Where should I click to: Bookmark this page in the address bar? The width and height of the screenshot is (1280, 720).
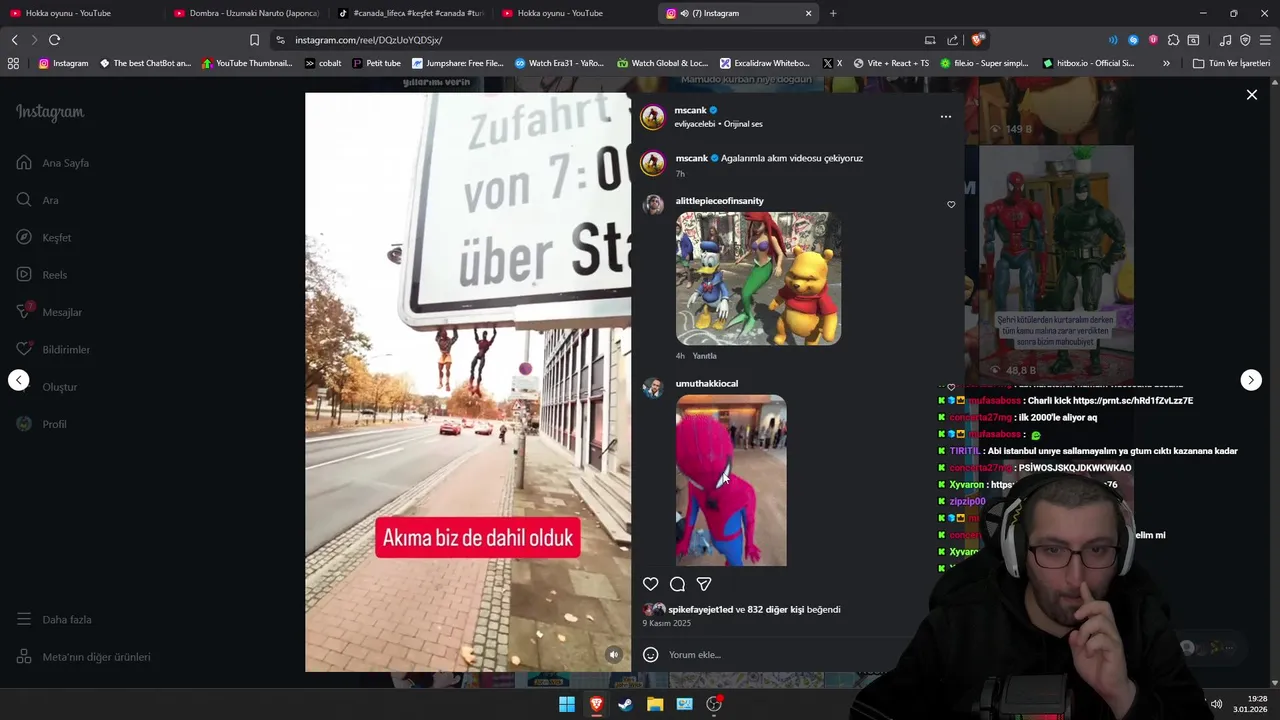(254, 40)
